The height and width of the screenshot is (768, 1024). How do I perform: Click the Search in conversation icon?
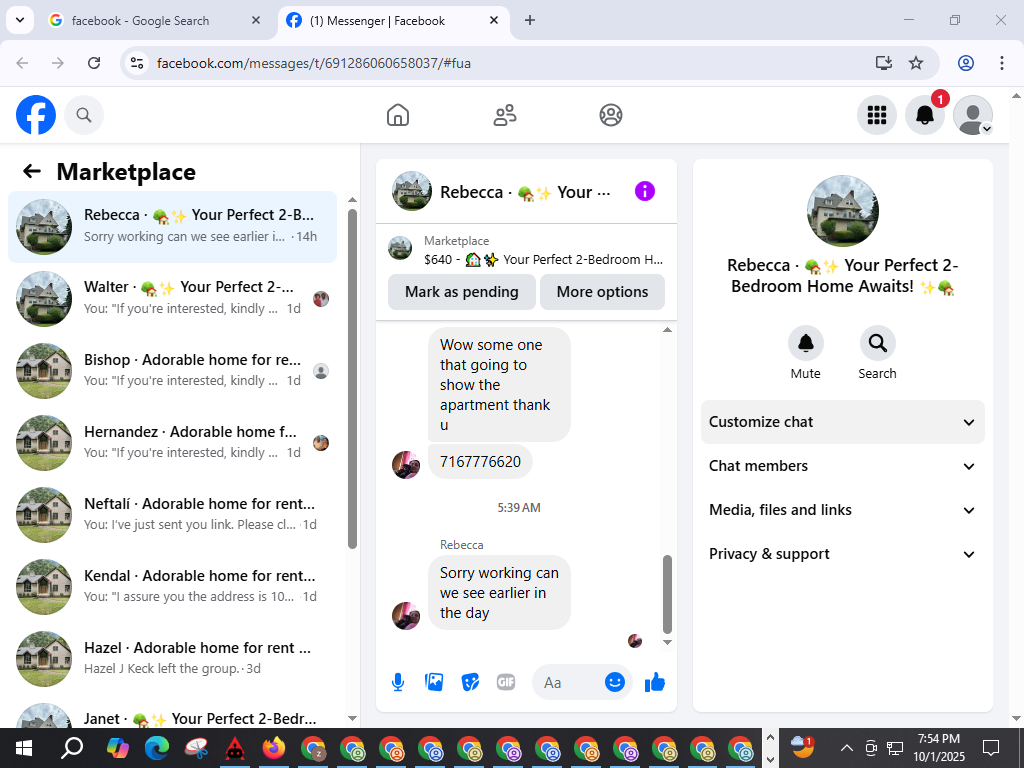click(x=877, y=343)
